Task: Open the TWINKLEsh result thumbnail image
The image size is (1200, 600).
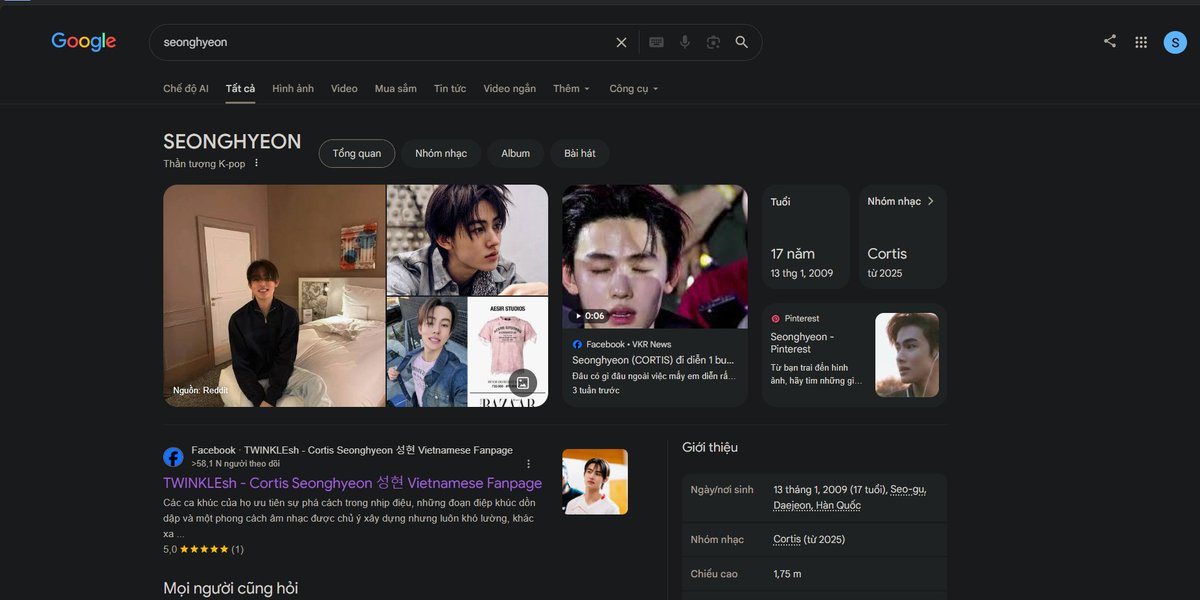Action: tap(595, 482)
